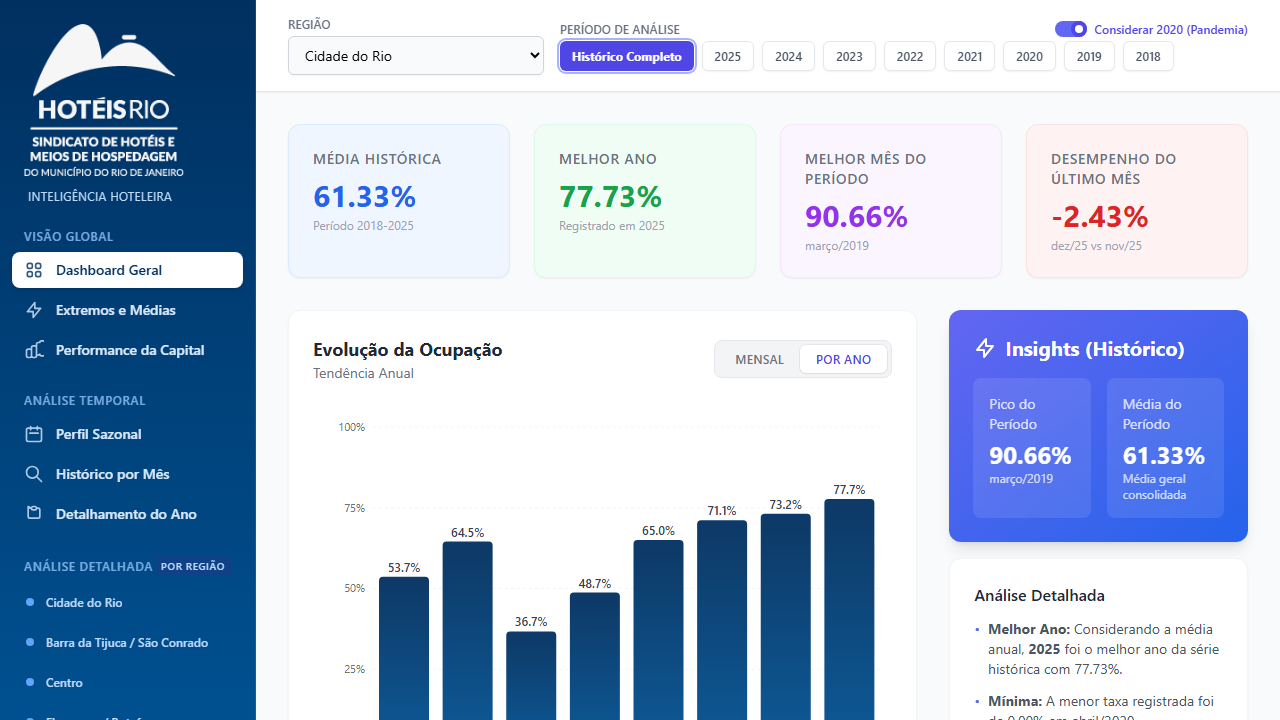Viewport: 1280px width, 720px height.
Task: Select the Dashboard Geral grid icon
Action: (x=34, y=270)
